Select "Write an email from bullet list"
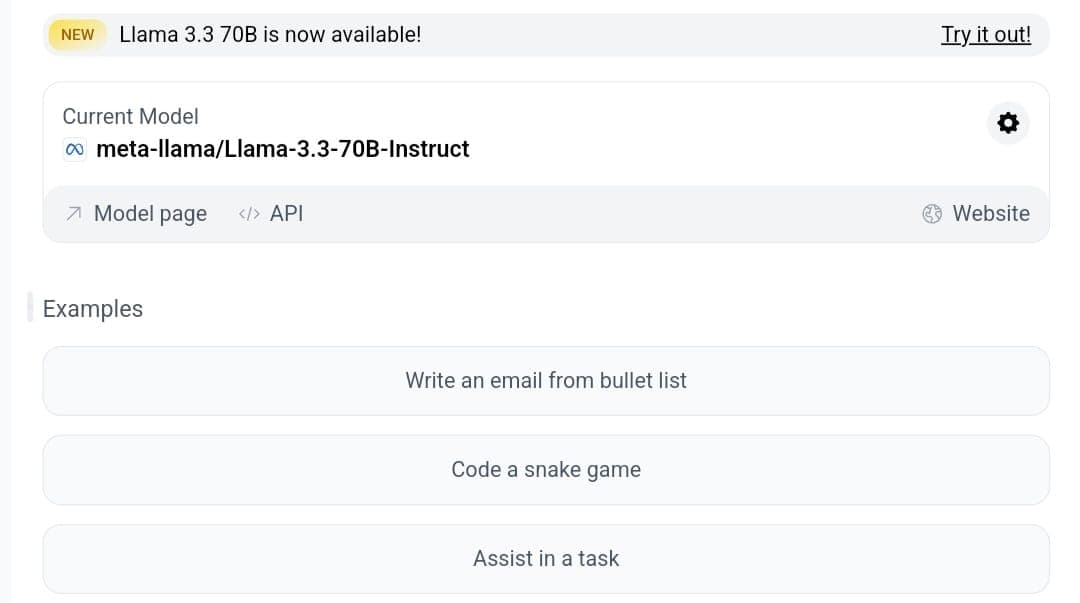Viewport: 1080px width, 603px height. [546, 381]
